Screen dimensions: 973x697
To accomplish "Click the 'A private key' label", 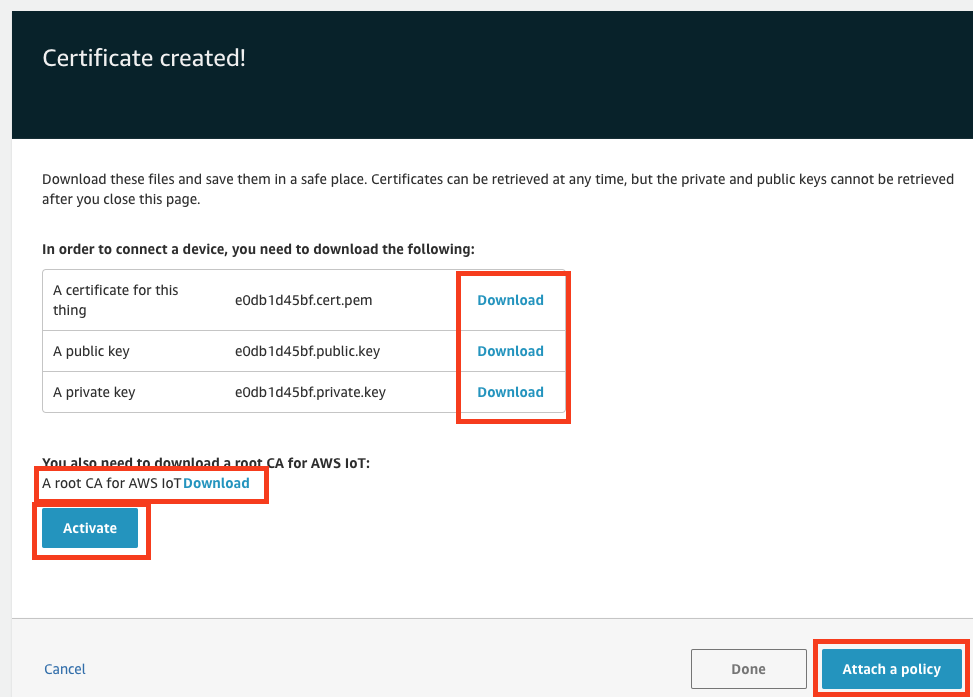I will [x=94, y=392].
